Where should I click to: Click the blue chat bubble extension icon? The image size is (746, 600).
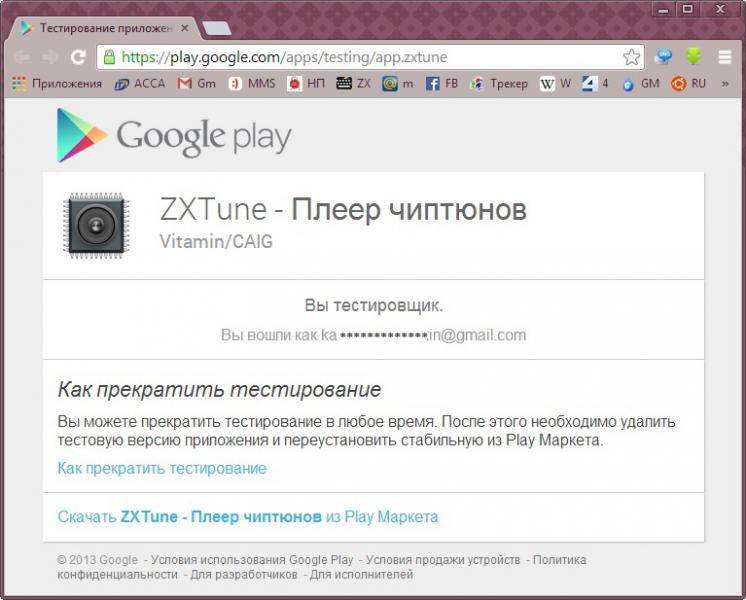click(x=663, y=57)
